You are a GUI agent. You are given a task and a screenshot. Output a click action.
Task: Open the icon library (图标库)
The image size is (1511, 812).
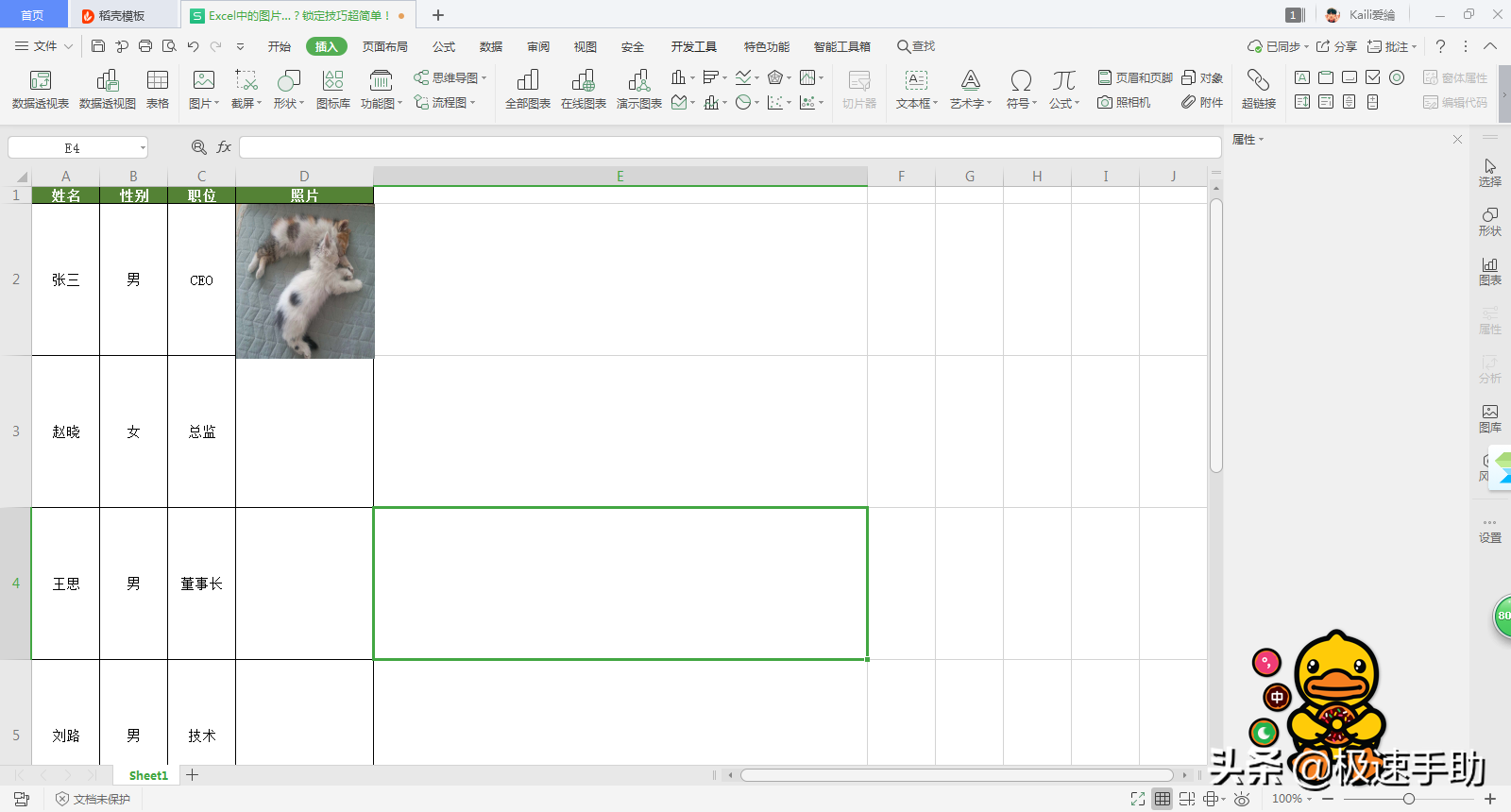pyautogui.click(x=332, y=90)
